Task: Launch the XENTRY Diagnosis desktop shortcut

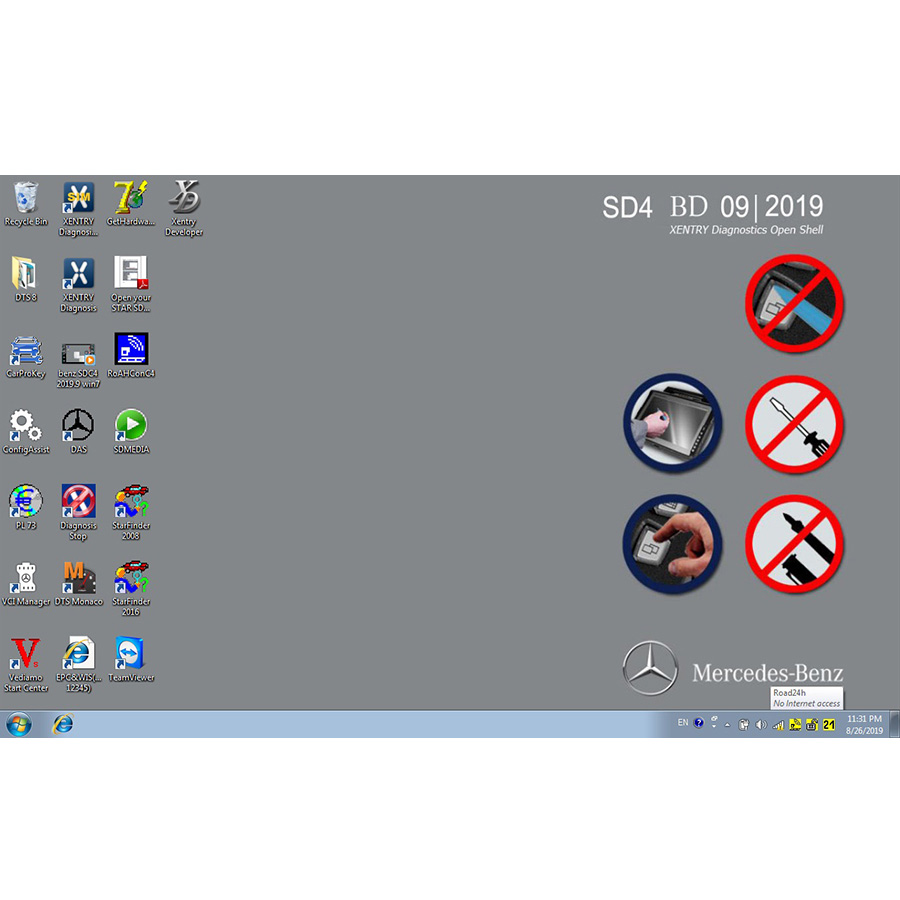Action: [78, 275]
